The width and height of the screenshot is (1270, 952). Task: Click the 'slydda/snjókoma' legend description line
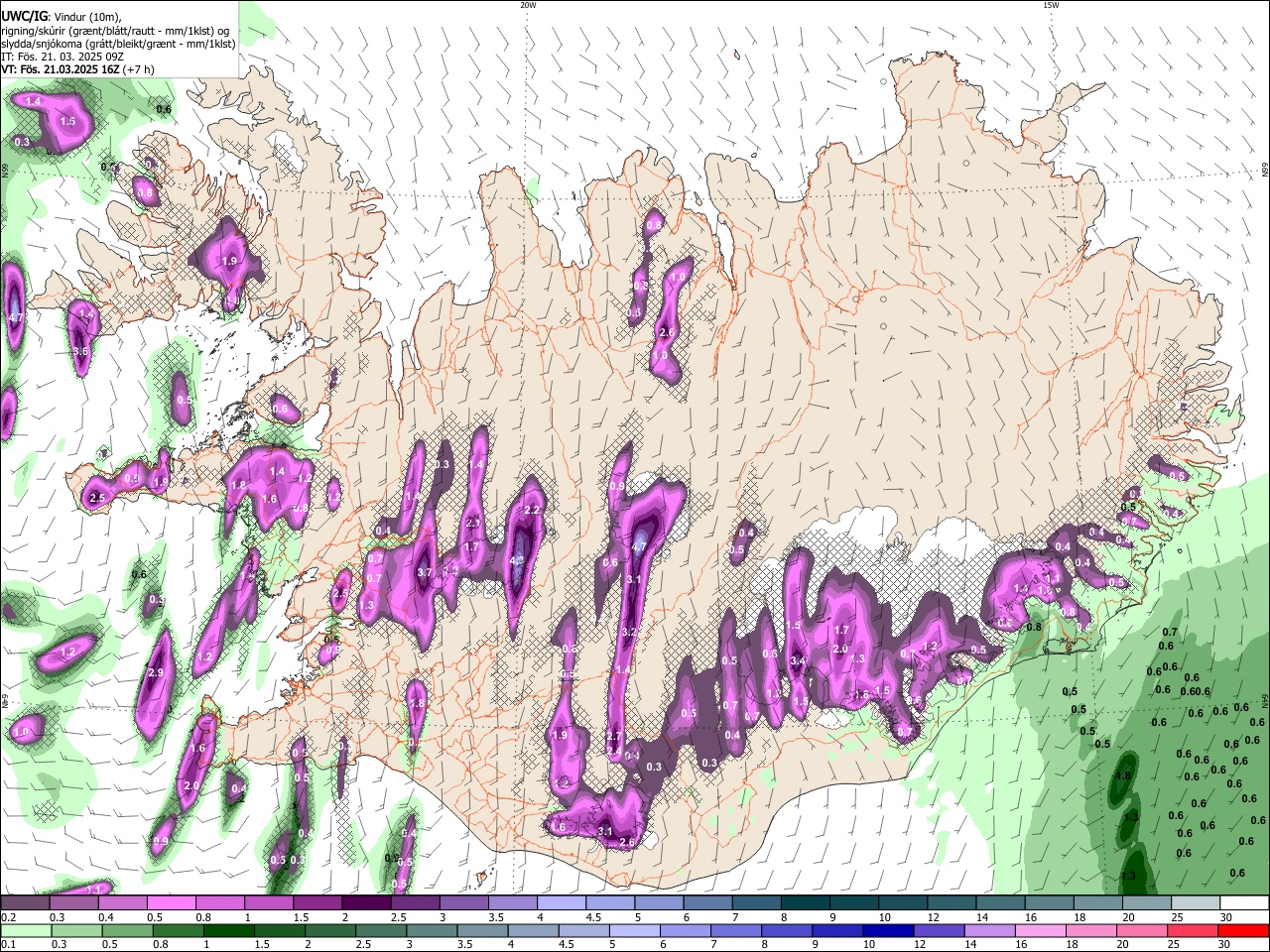point(118,44)
